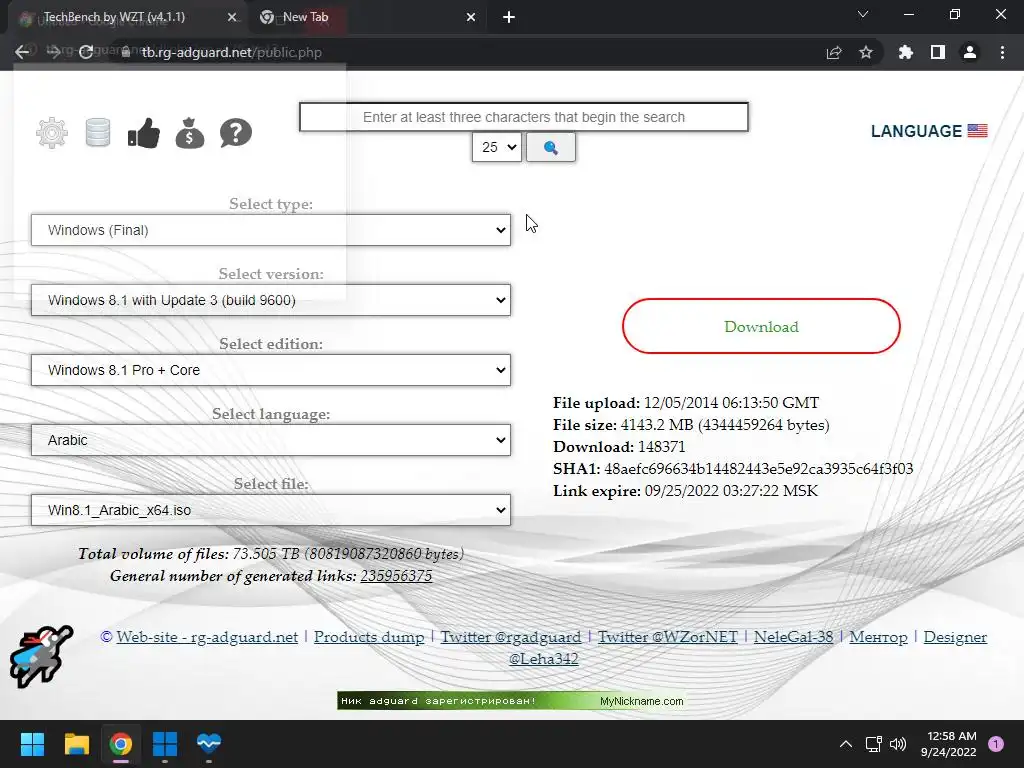Expand the Select file dropdown
Screen dimensions: 1024x768
271,509
